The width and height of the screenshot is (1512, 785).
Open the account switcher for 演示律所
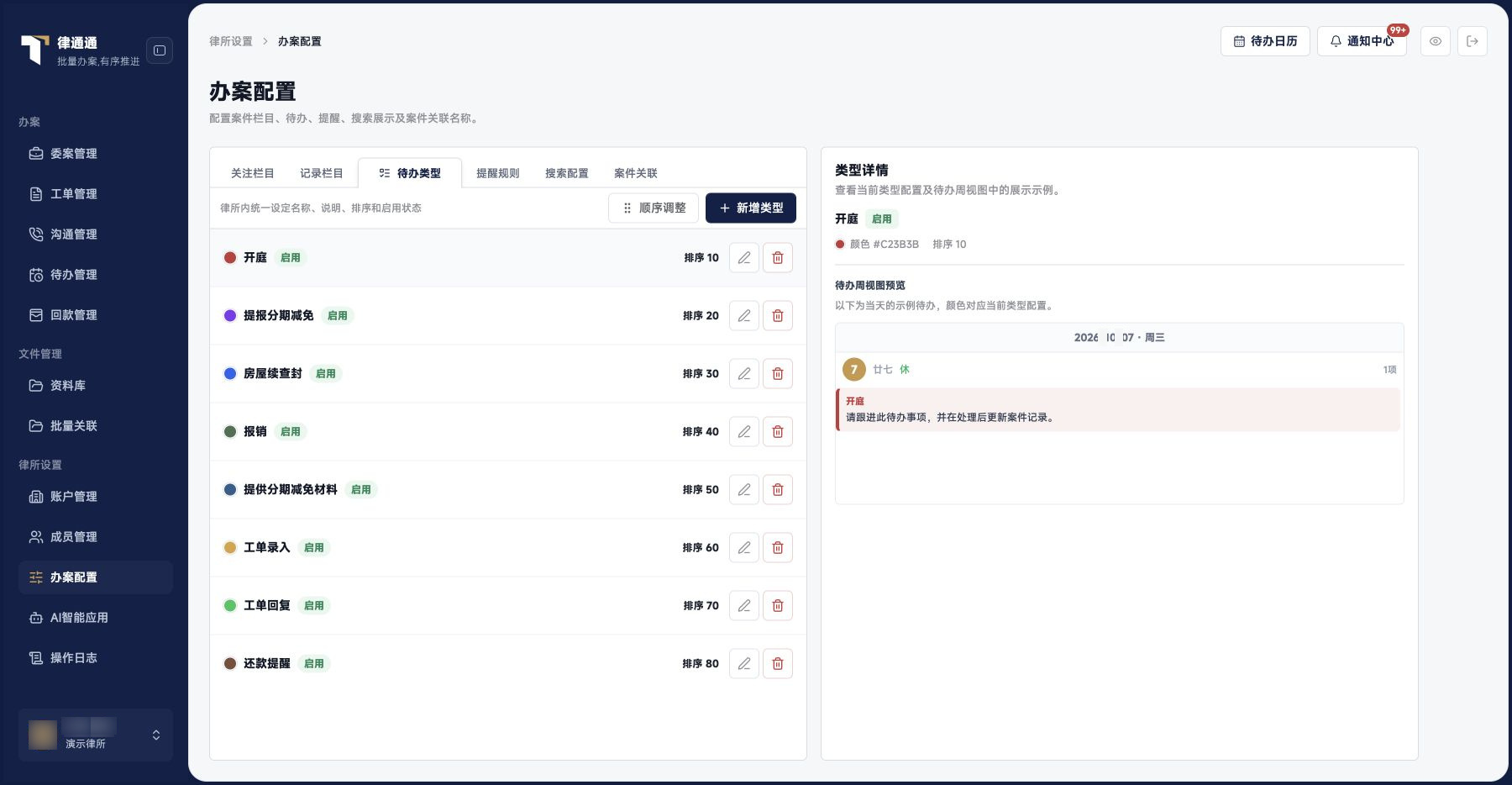(96, 735)
